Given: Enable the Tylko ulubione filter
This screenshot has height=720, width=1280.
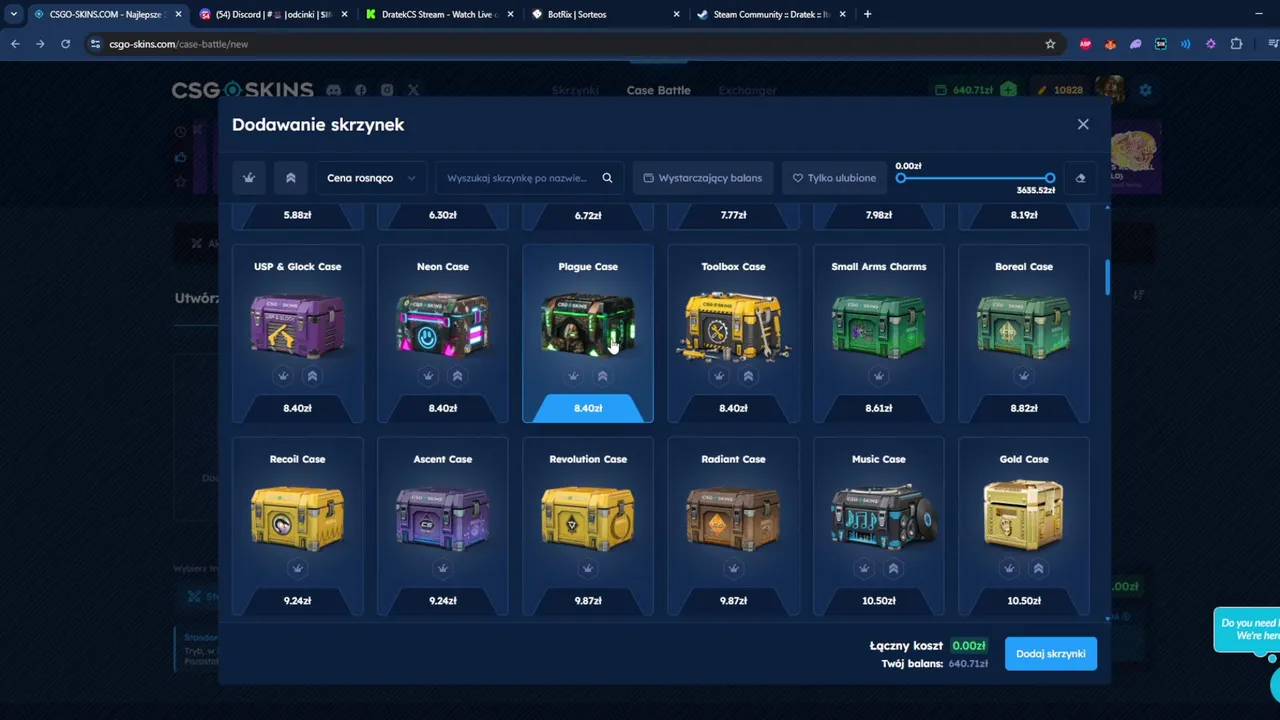Looking at the screenshot, I should pyautogui.click(x=834, y=178).
